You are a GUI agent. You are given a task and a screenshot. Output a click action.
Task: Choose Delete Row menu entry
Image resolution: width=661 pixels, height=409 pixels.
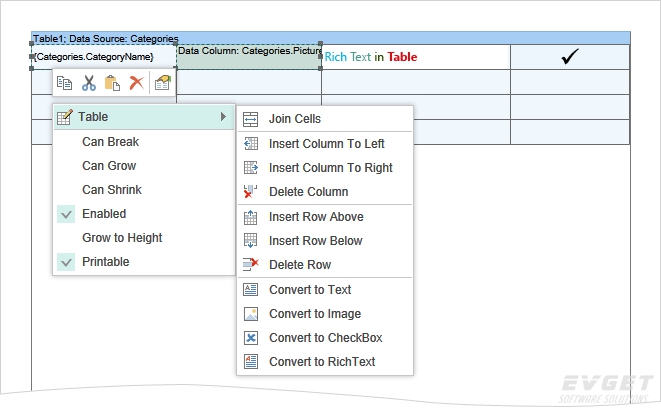325,265
